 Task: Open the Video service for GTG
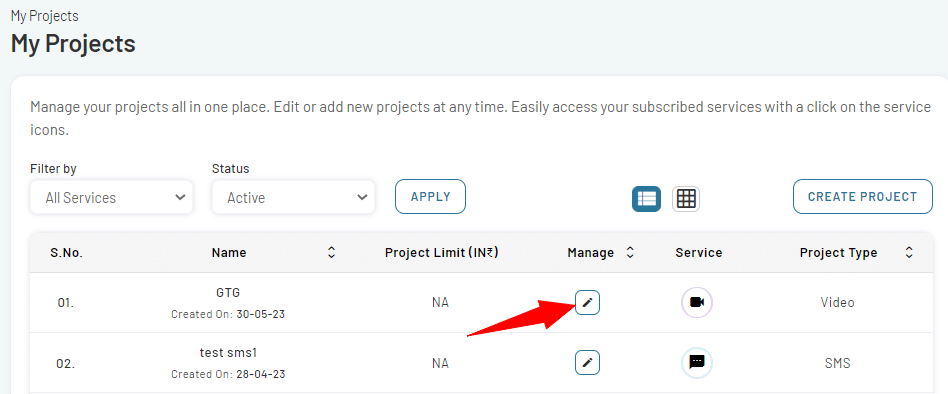(x=696, y=302)
